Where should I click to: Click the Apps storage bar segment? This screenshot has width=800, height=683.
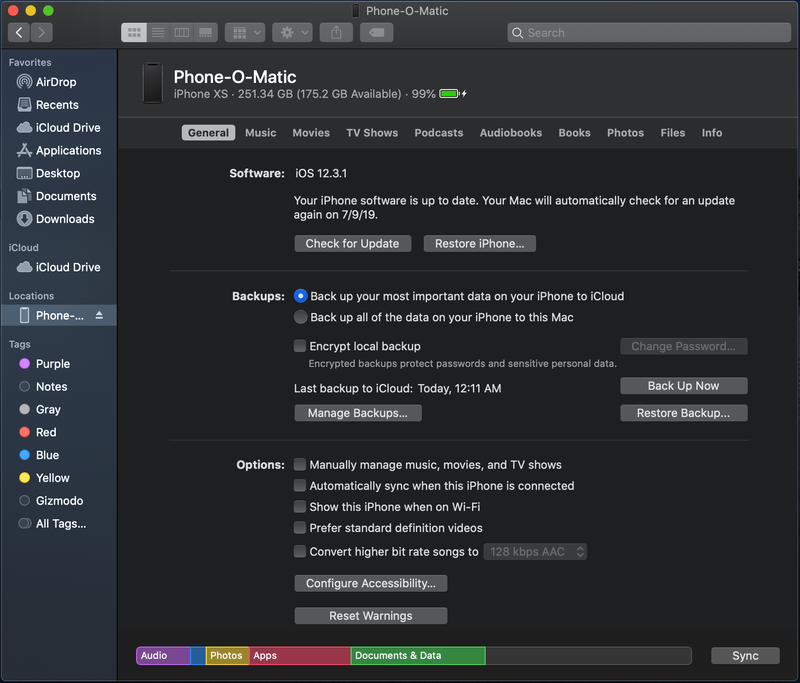(299, 655)
